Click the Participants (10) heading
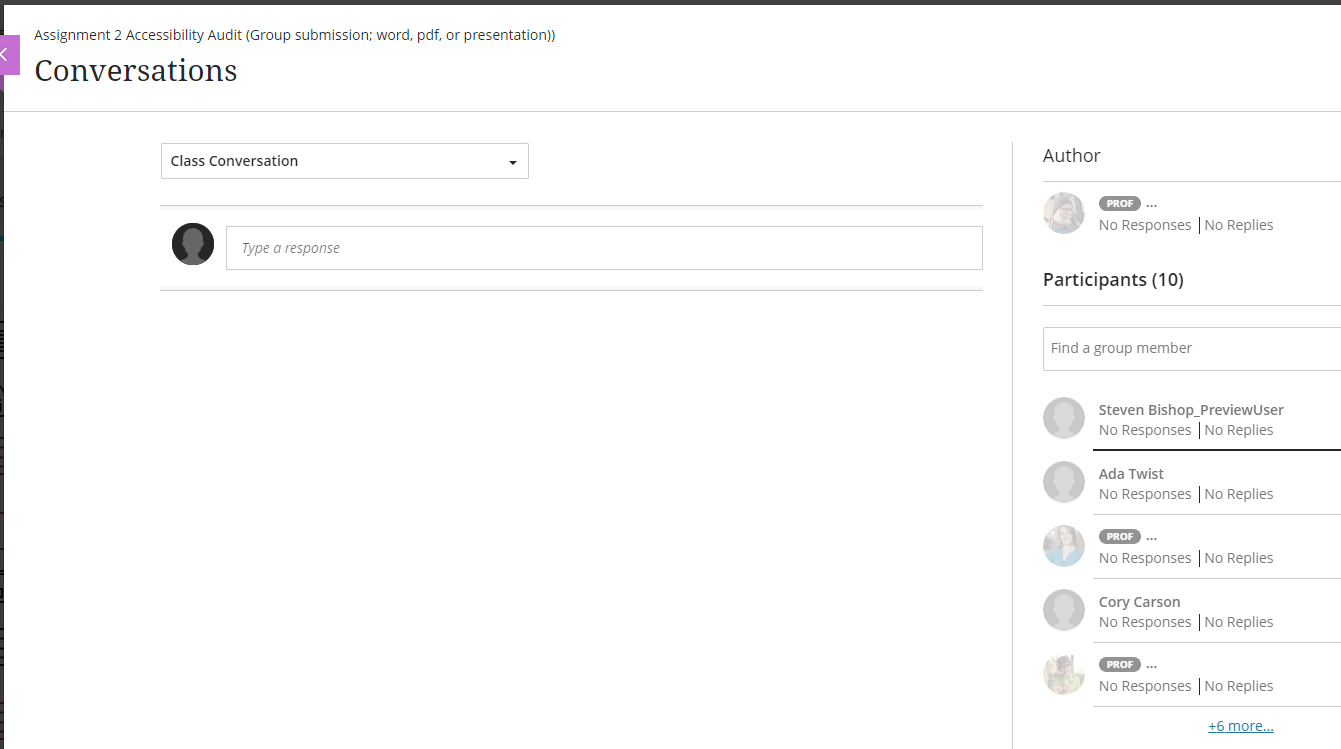The height and width of the screenshot is (749, 1341). pyautogui.click(x=1113, y=280)
